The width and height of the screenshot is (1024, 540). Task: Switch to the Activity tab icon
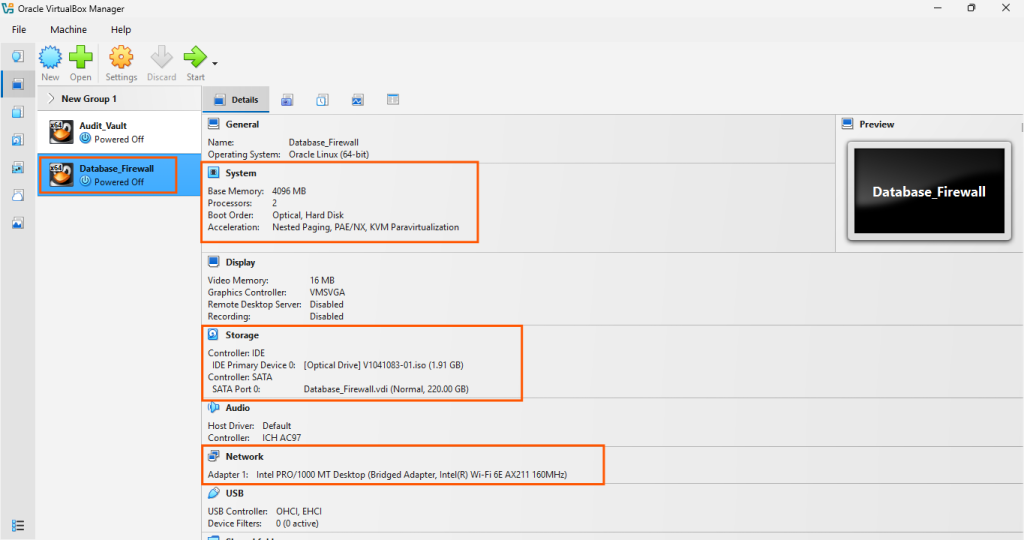[x=357, y=100]
